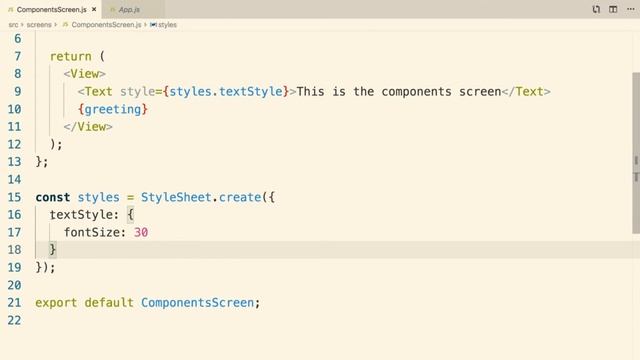
Task: Click the open changes compare icon
Action: click(596, 9)
